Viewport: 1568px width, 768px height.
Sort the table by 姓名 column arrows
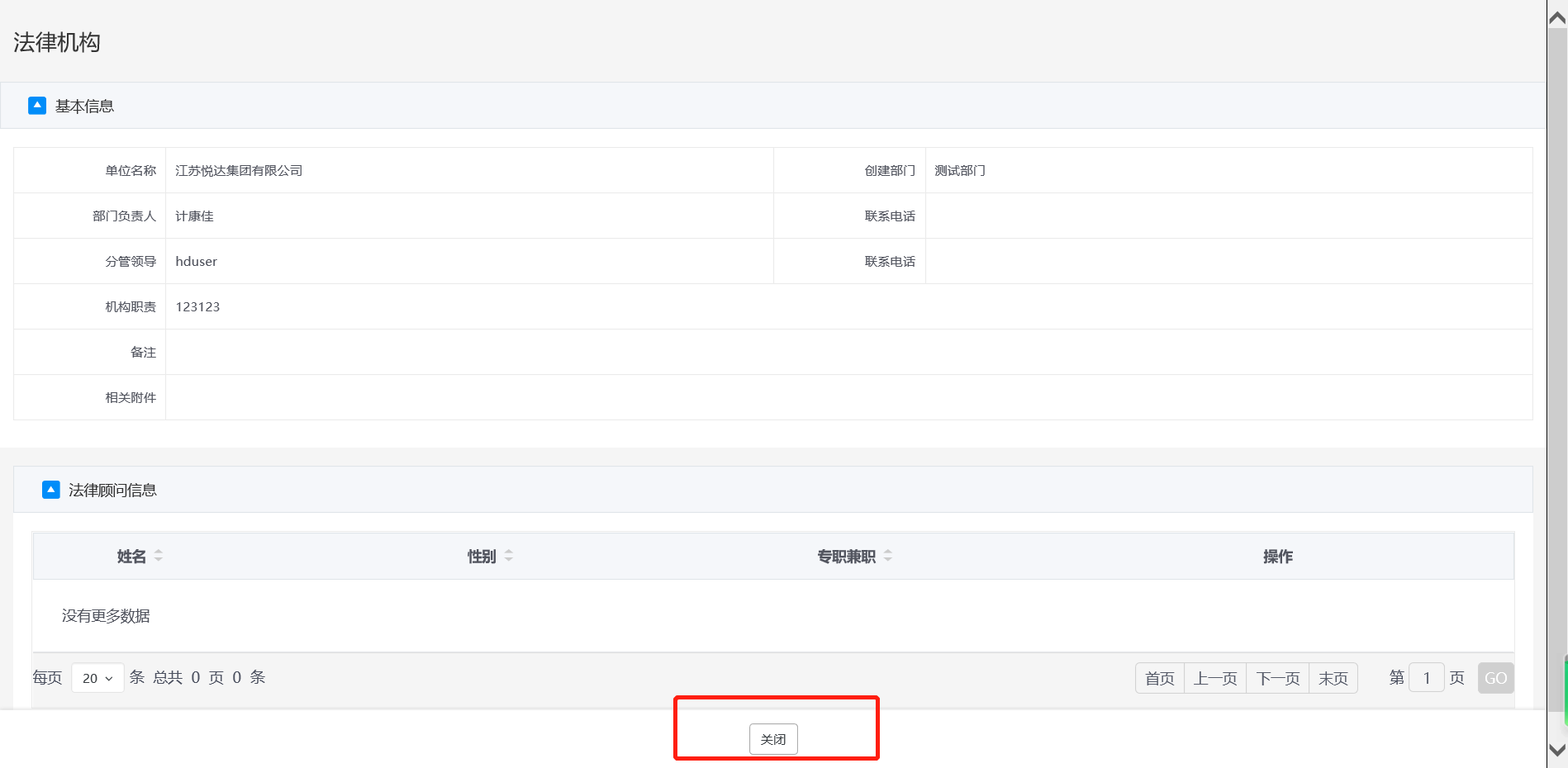(x=159, y=556)
